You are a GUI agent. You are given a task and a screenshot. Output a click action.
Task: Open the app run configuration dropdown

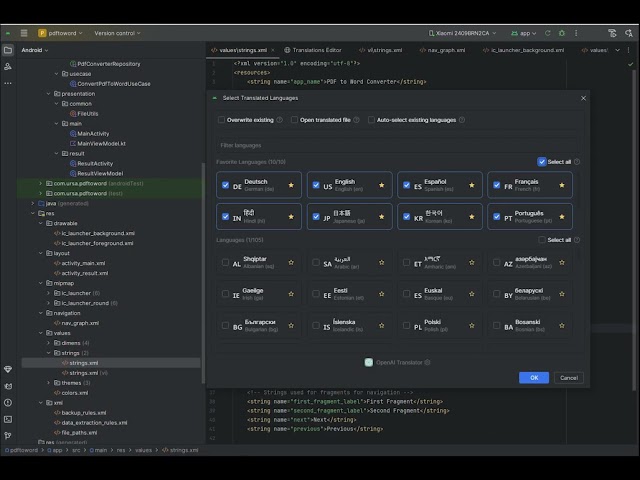(524, 33)
